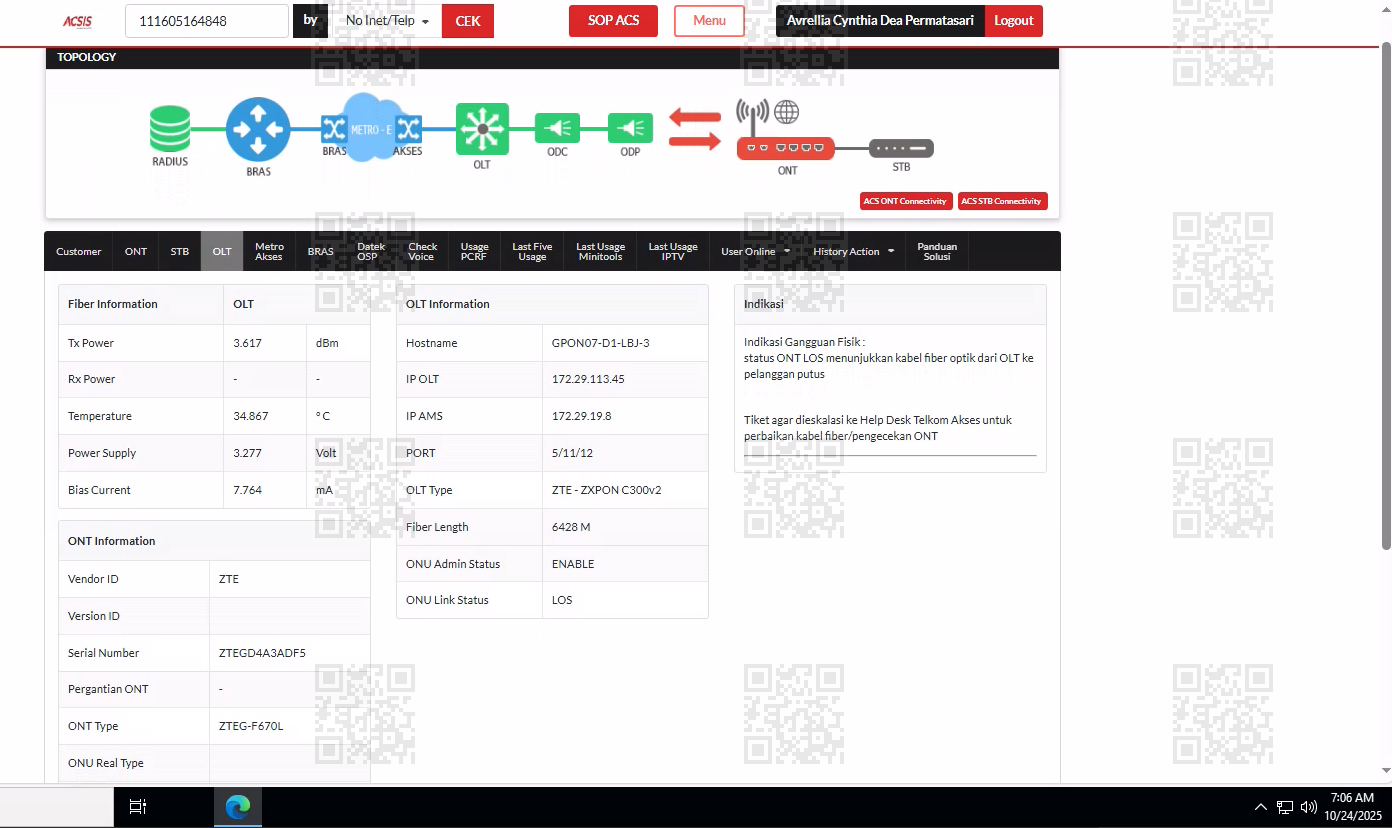Click ONU Link Status LOS value

pyautogui.click(x=562, y=600)
